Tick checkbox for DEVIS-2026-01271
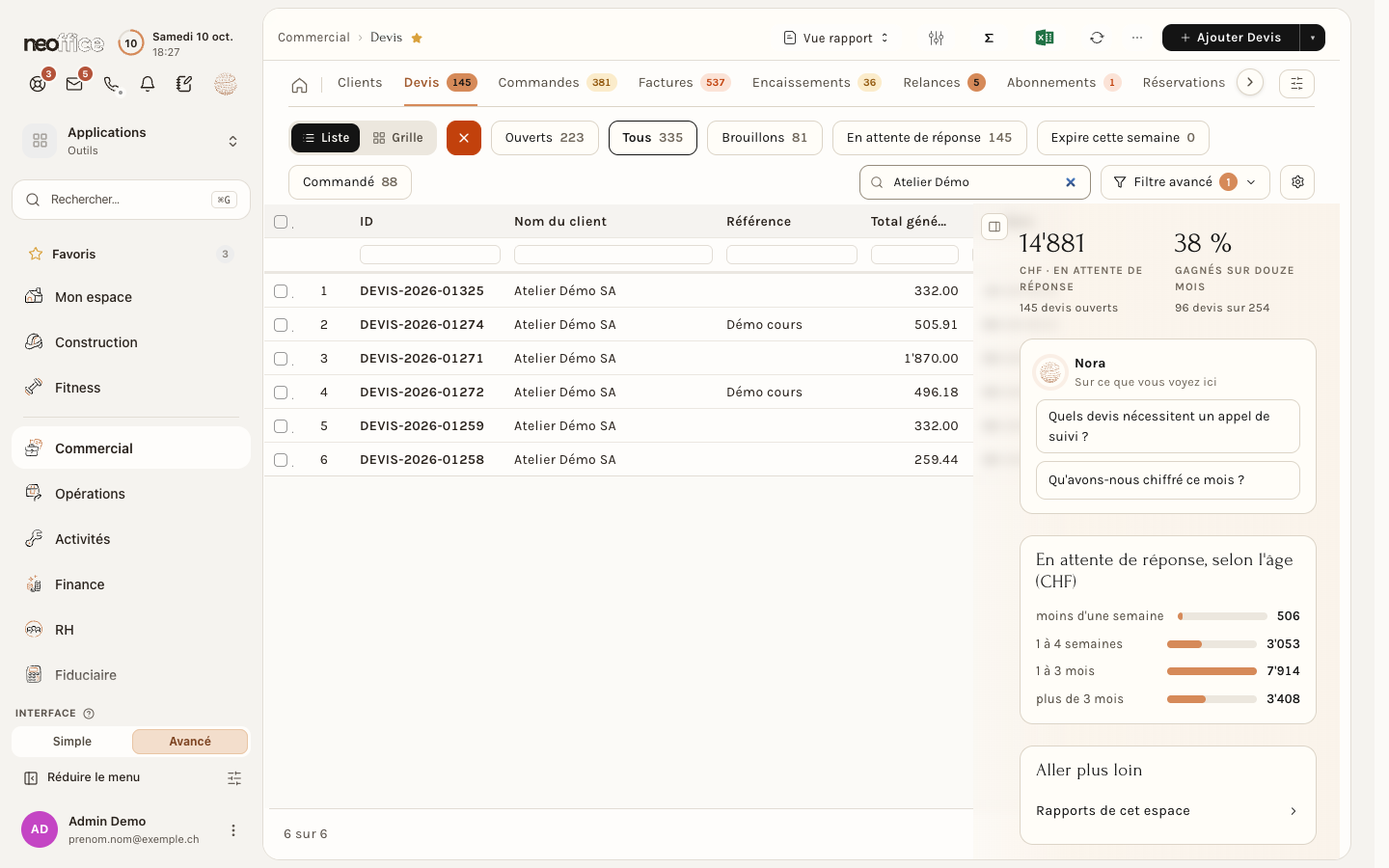The image size is (1389, 868). click(x=281, y=359)
